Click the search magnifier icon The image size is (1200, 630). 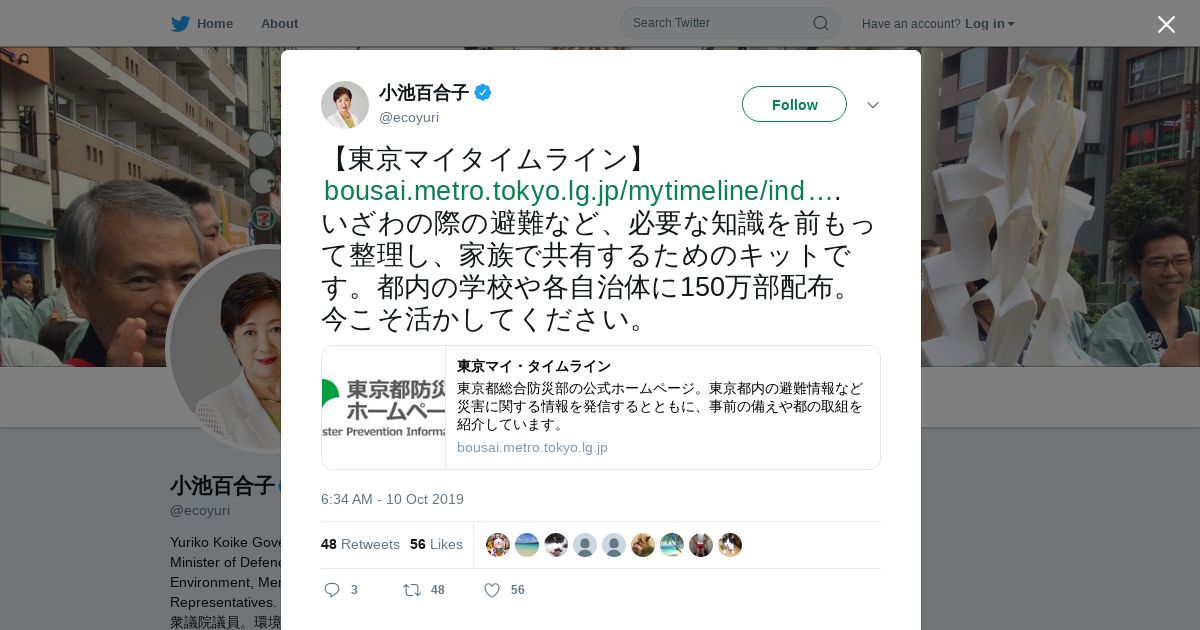tap(821, 23)
